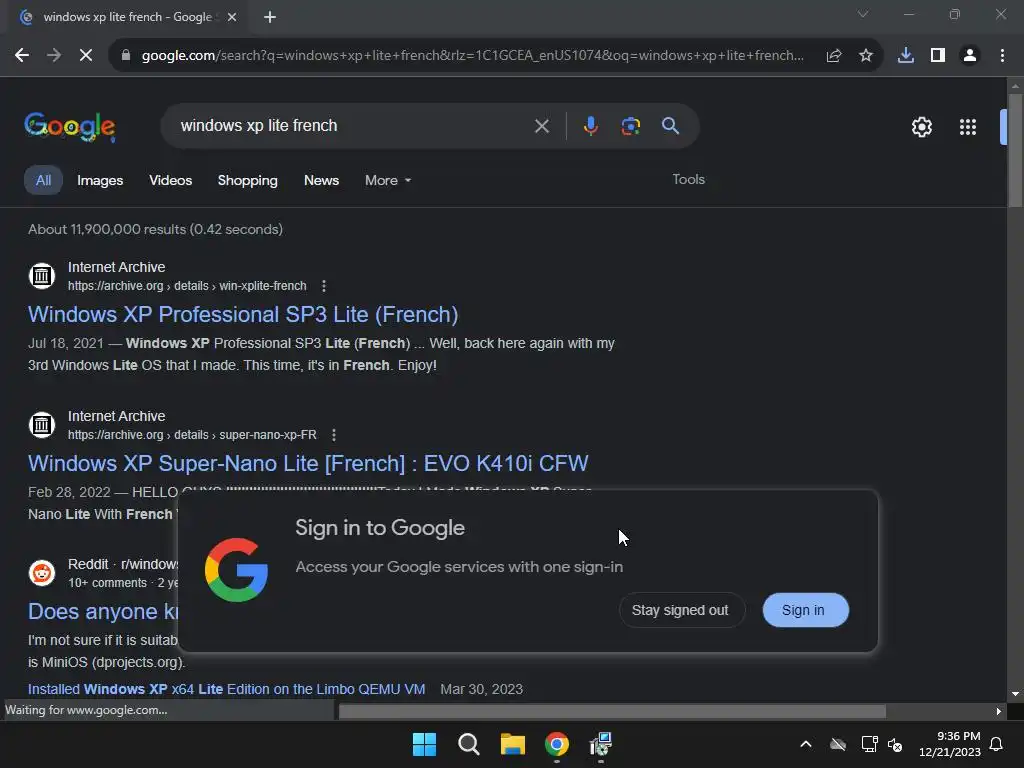The image size is (1024, 768).
Task: Switch to Shopping results
Action: 248,180
